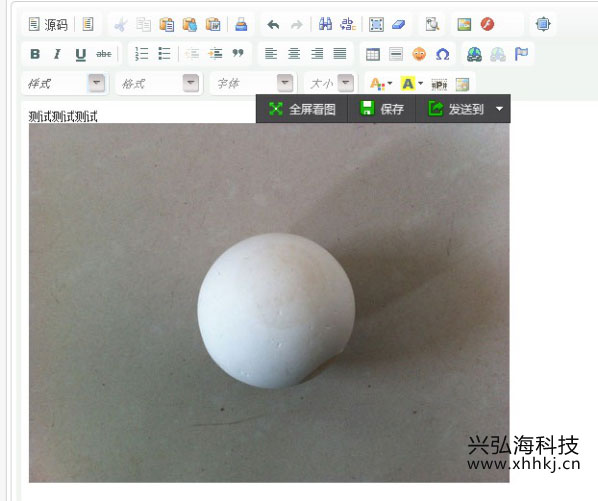Toggle Italic formatting
598x501 pixels.
(57, 54)
